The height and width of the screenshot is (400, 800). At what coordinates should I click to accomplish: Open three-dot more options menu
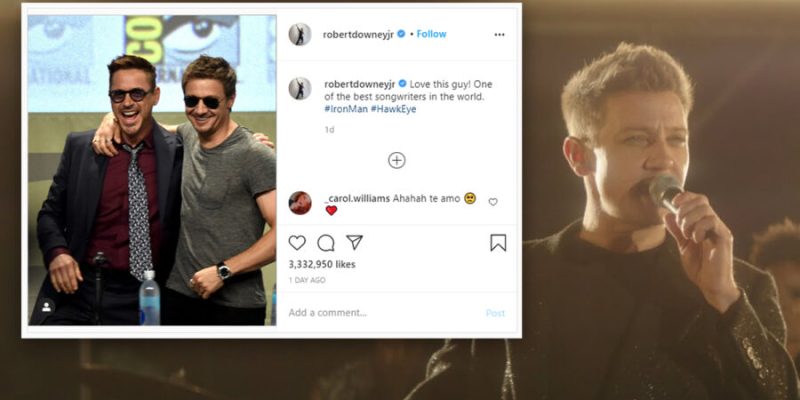click(499, 35)
